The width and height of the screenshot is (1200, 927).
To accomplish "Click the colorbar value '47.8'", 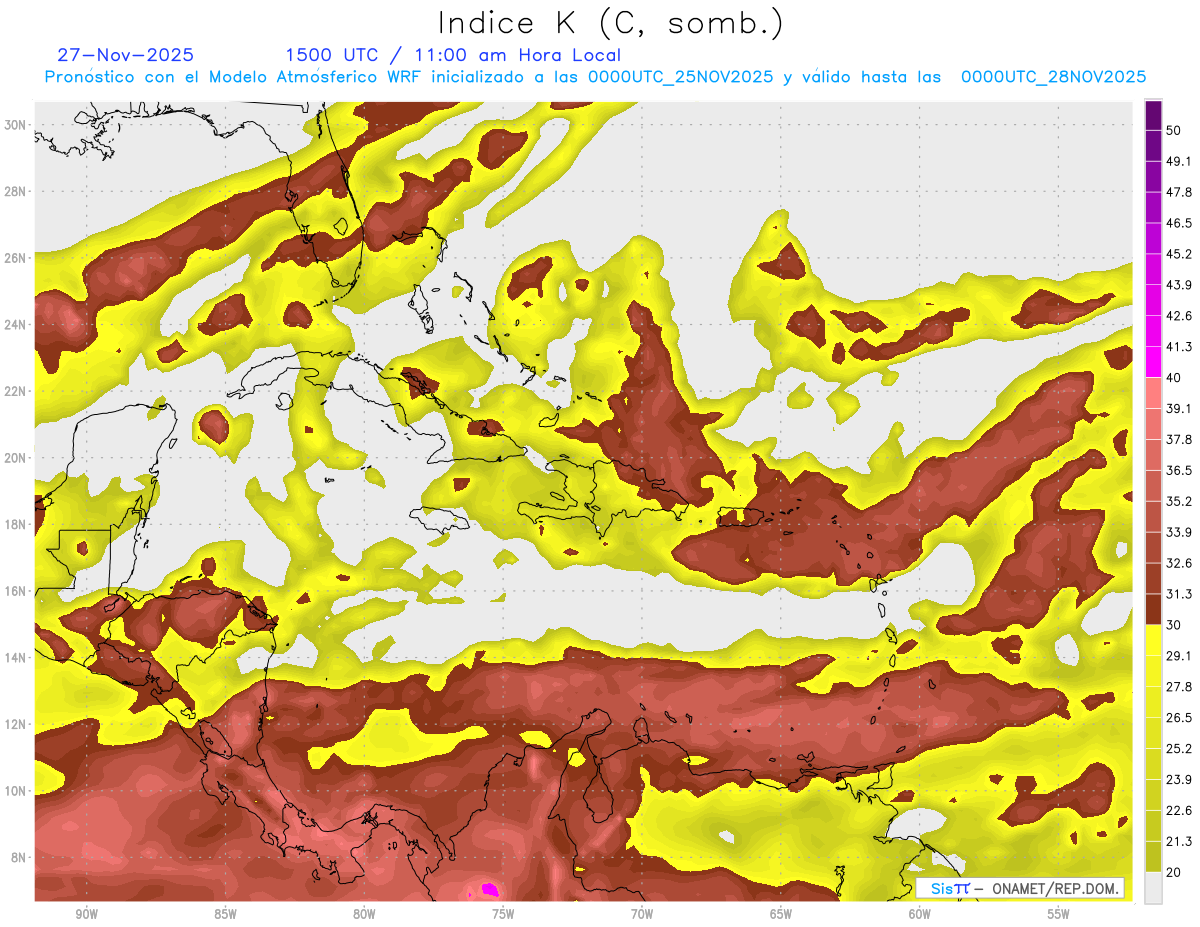I will pyautogui.click(x=1179, y=192).
